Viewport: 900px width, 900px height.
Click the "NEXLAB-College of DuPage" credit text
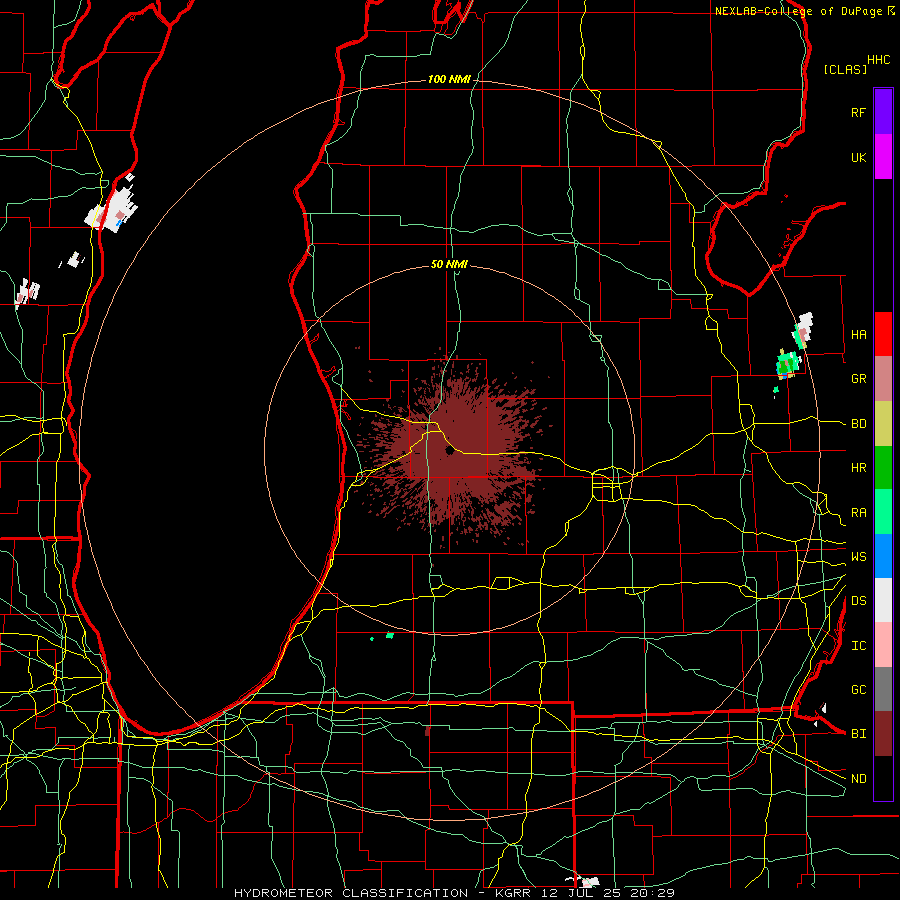pos(798,11)
